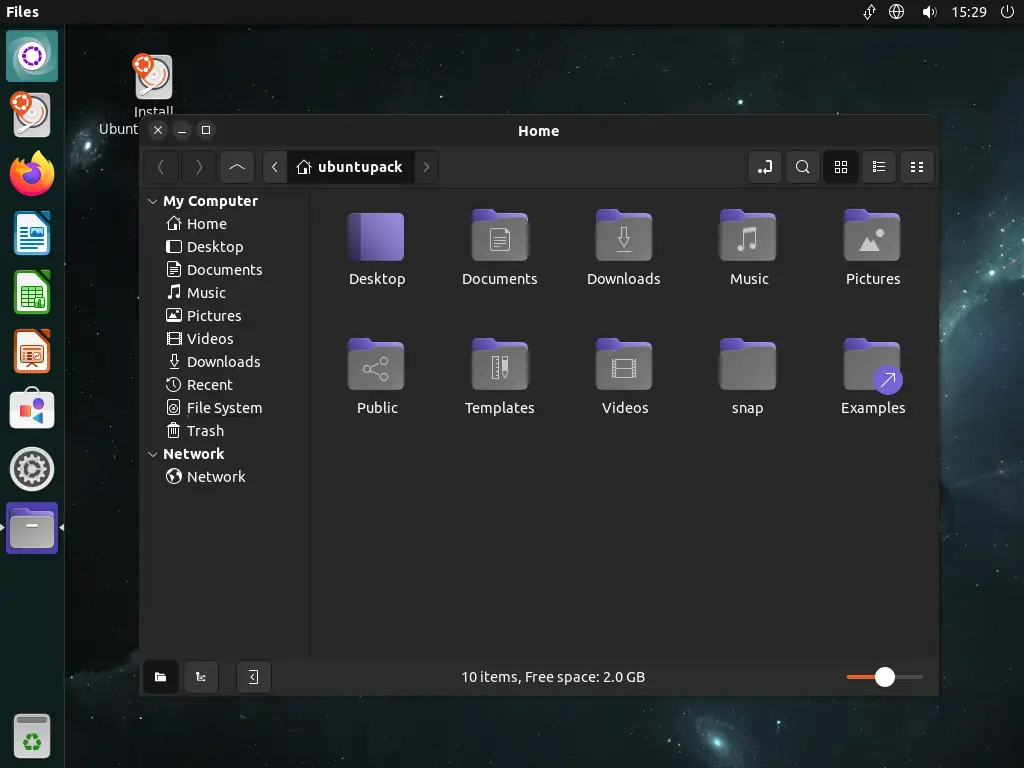The width and height of the screenshot is (1024, 768).
Task: Switch to icon view
Action: 841,167
